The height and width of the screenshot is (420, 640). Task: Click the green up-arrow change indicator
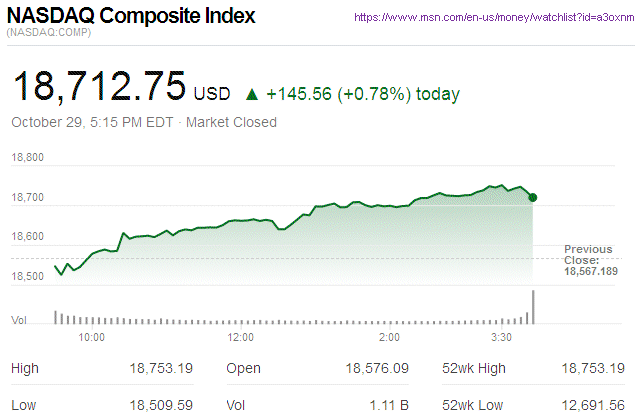tap(252, 95)
